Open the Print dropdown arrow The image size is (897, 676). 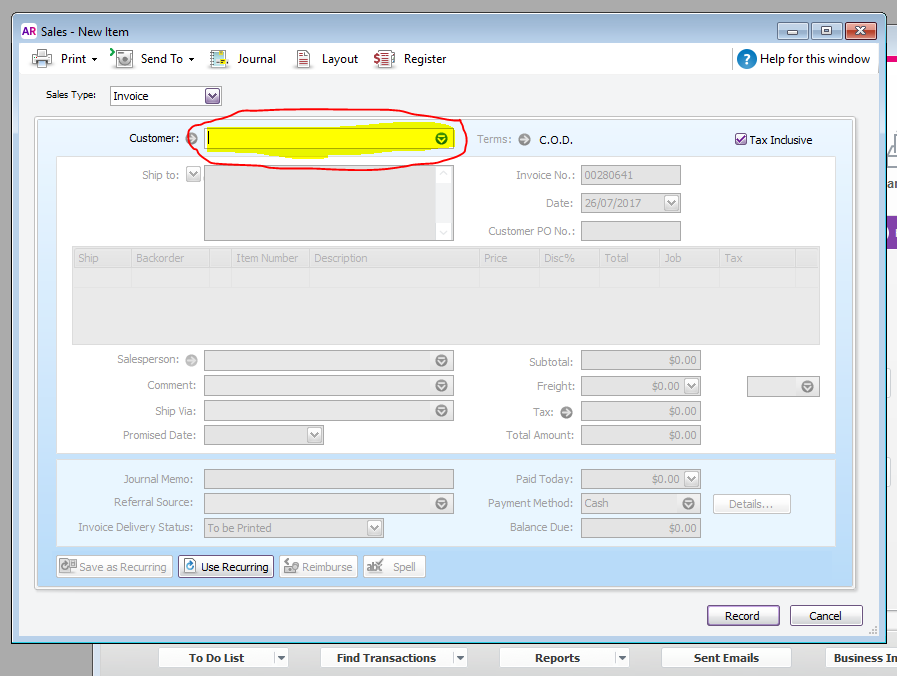(94, 59)
